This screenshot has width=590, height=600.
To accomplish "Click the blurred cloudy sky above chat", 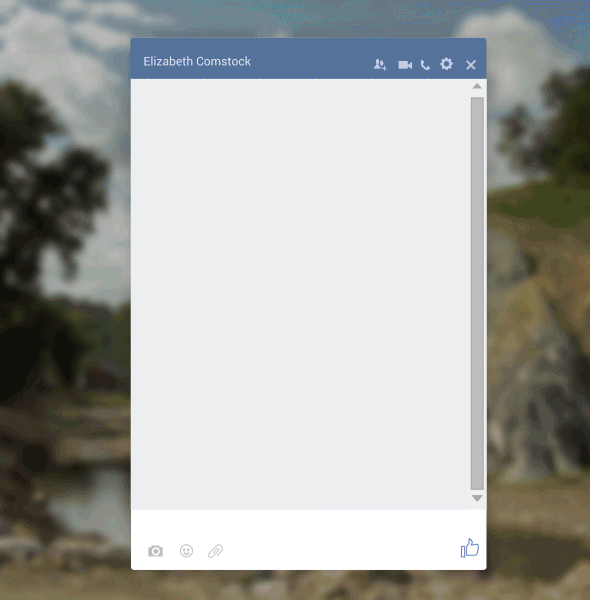I will click(295, 17).
